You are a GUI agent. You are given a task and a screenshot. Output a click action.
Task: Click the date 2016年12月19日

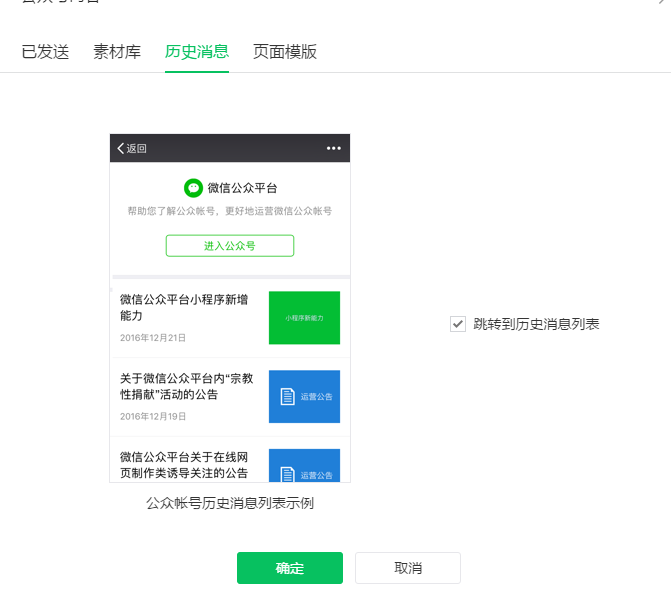tap(153, 416)
